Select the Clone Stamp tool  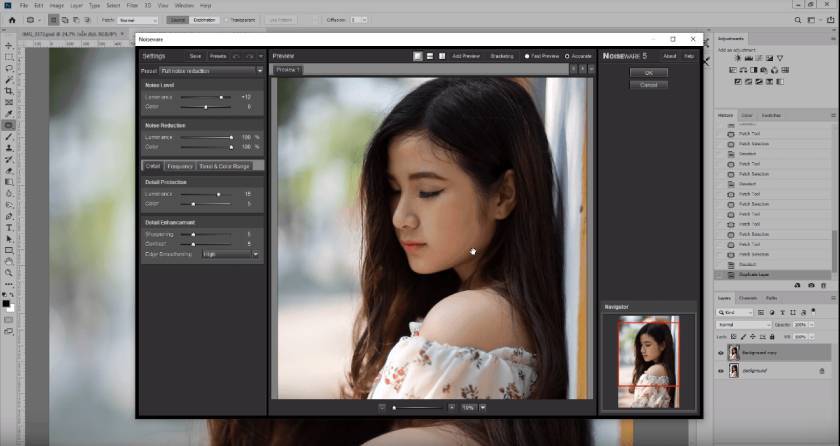click(x=9, y=148)
